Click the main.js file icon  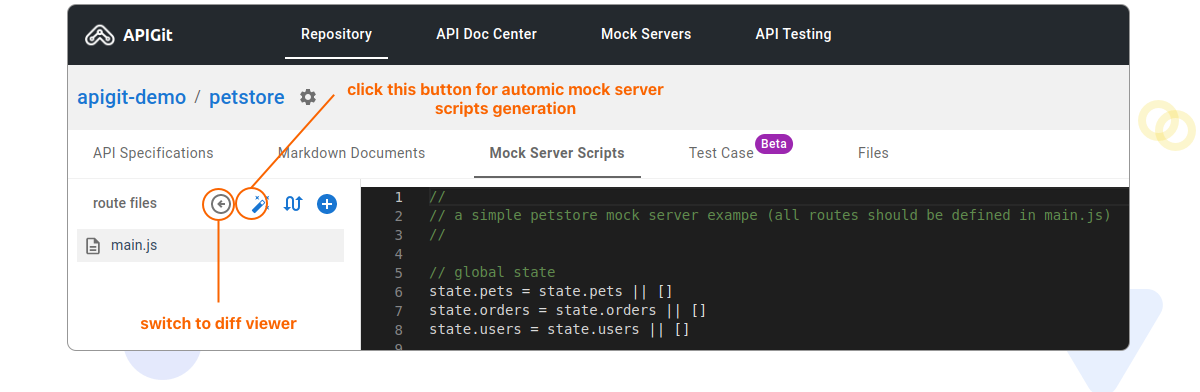click(93, 246)
